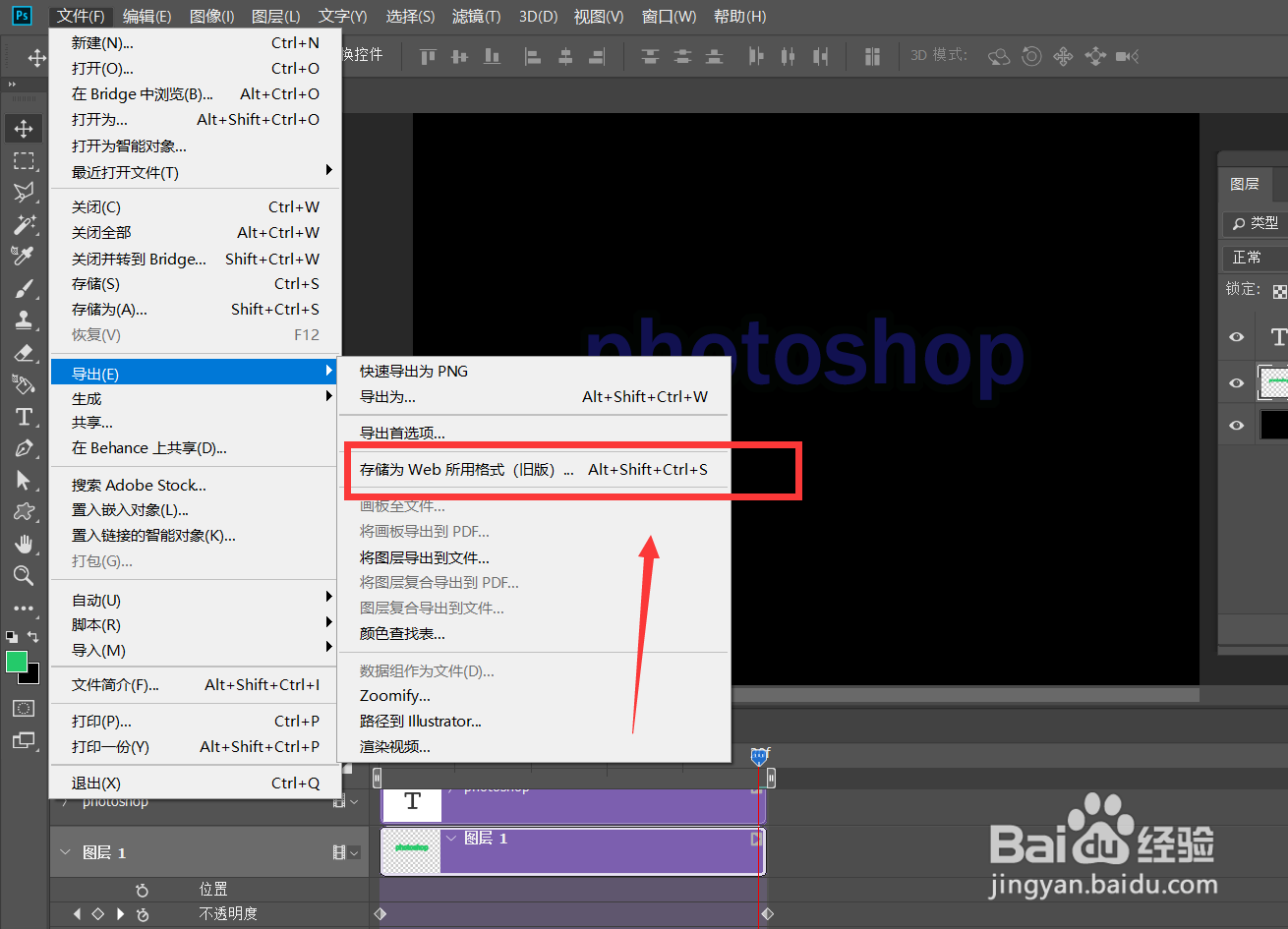Switch to the 图层 panel tab
The width and height of the screenshot is (1288, 929).
coord(1244,184)
